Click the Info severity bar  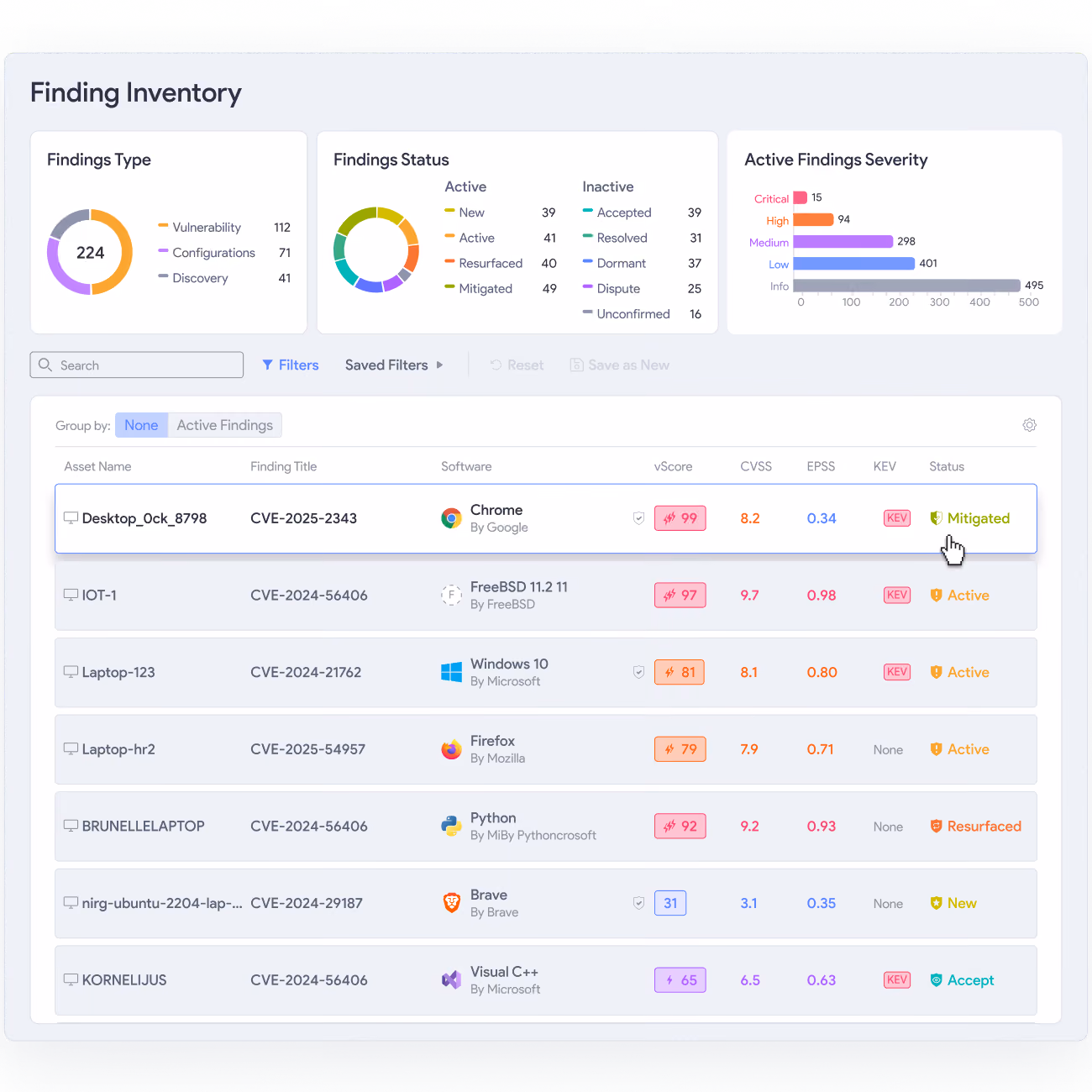click(907, 286)
